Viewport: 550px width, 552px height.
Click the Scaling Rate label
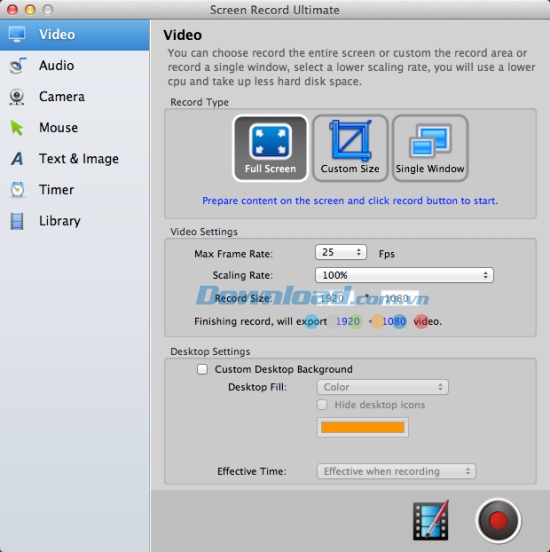[243, 275]
